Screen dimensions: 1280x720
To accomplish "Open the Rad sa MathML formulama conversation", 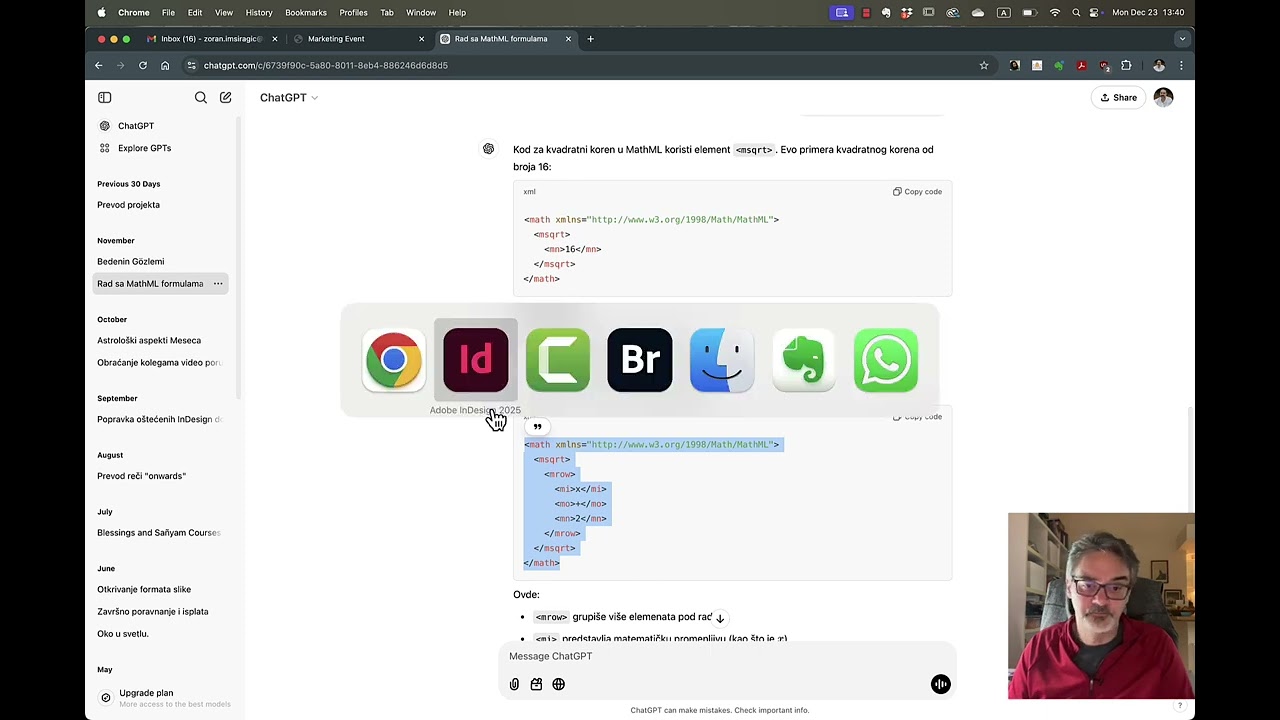I will tap(150, 283).
